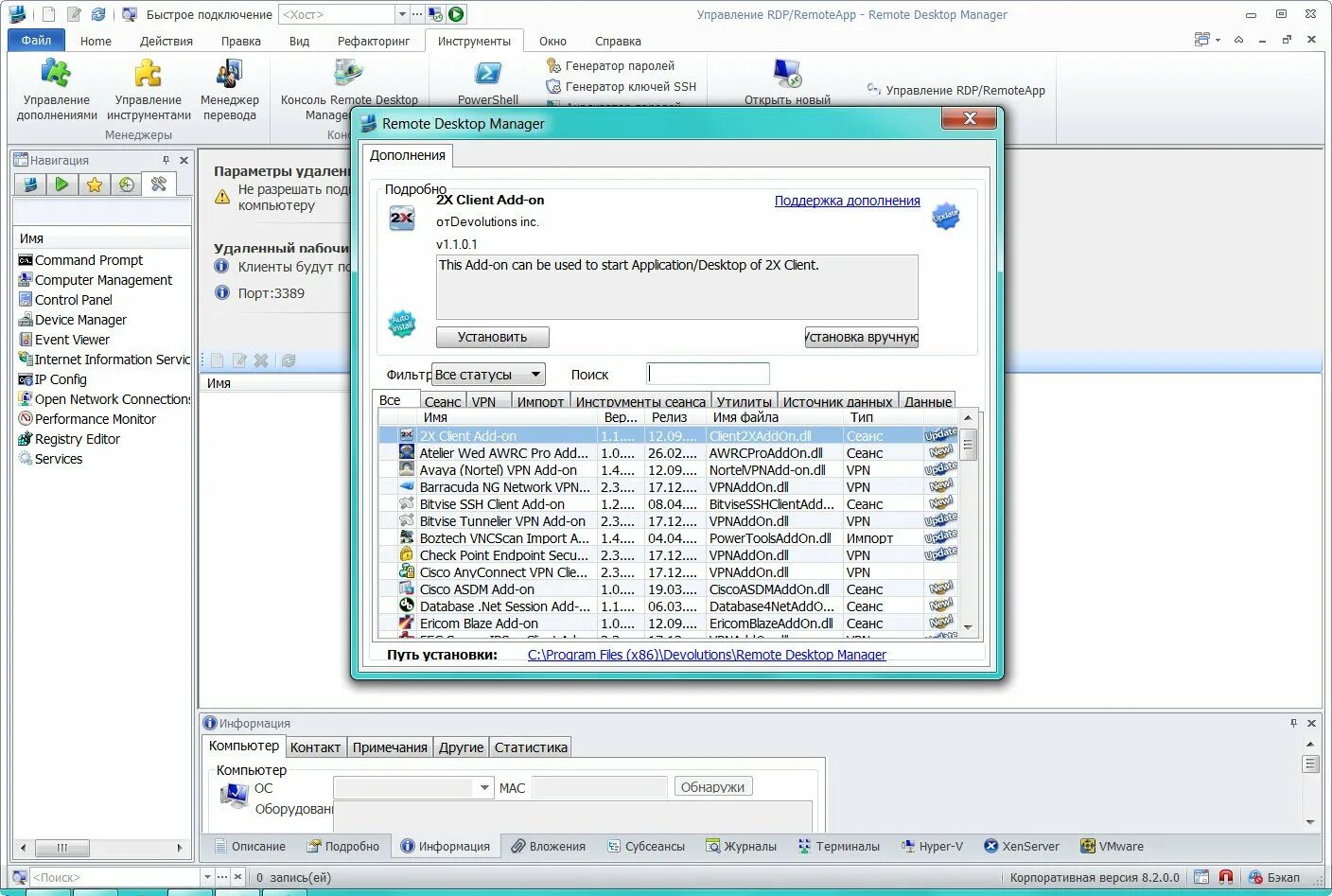This screenshot has height=896, width=1332.
Task: Switch to Рефакторинг ribbon tab
Action: point(374,41)
